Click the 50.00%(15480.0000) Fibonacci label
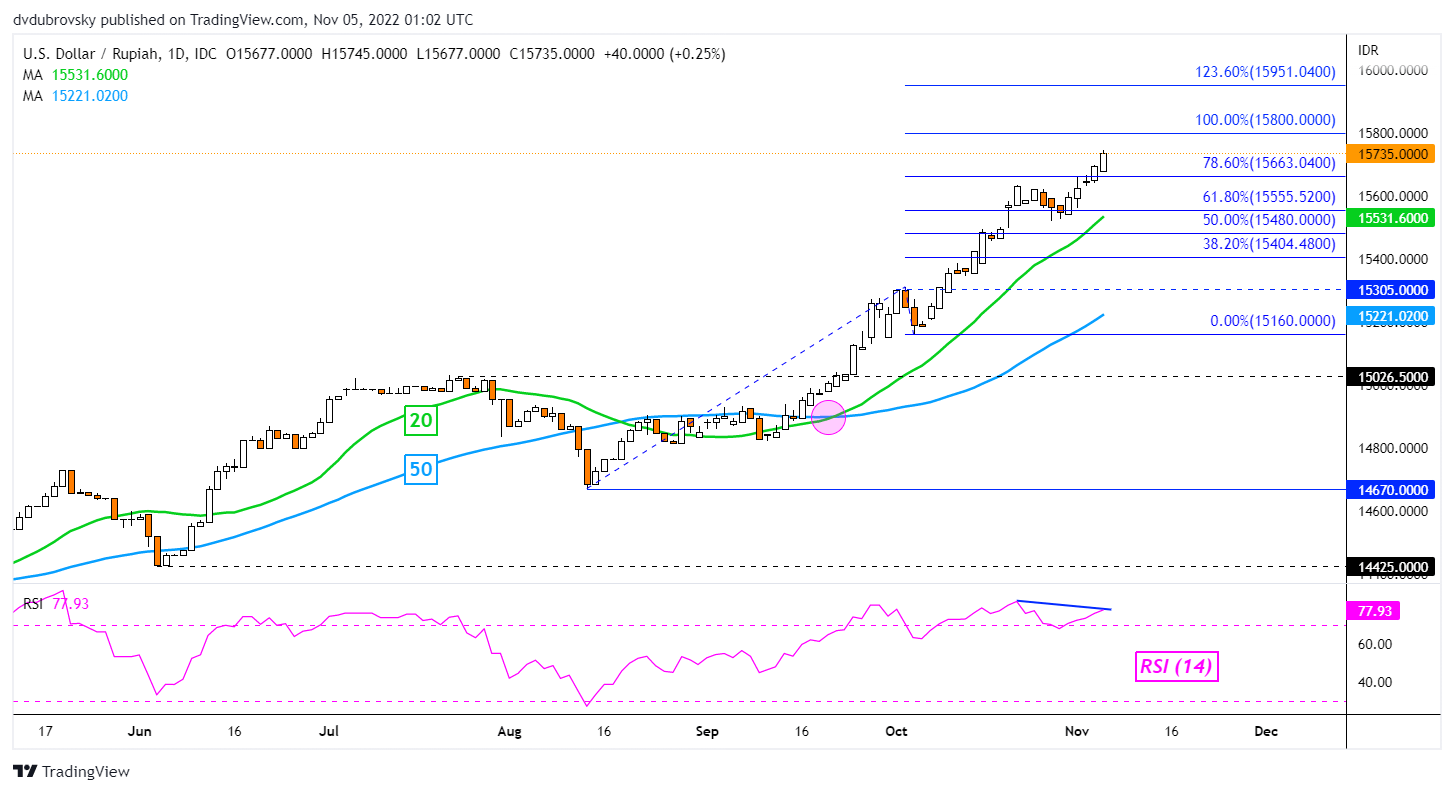This screenshot has height=793, width=1454. [x=1269, y=220]
